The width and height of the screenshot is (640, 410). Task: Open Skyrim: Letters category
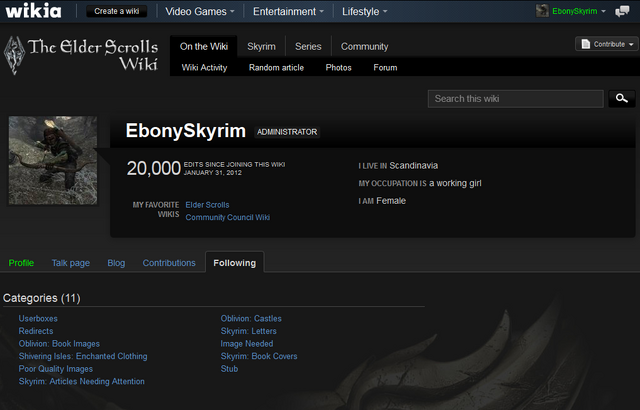click(x=249, y=331)
